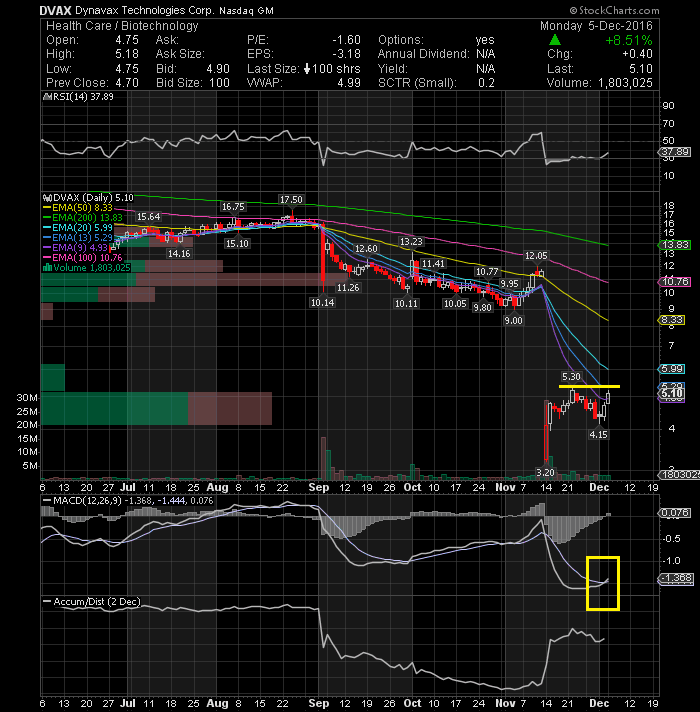Click the green EMA(200) 13.83 legend entry

(83, 218)
